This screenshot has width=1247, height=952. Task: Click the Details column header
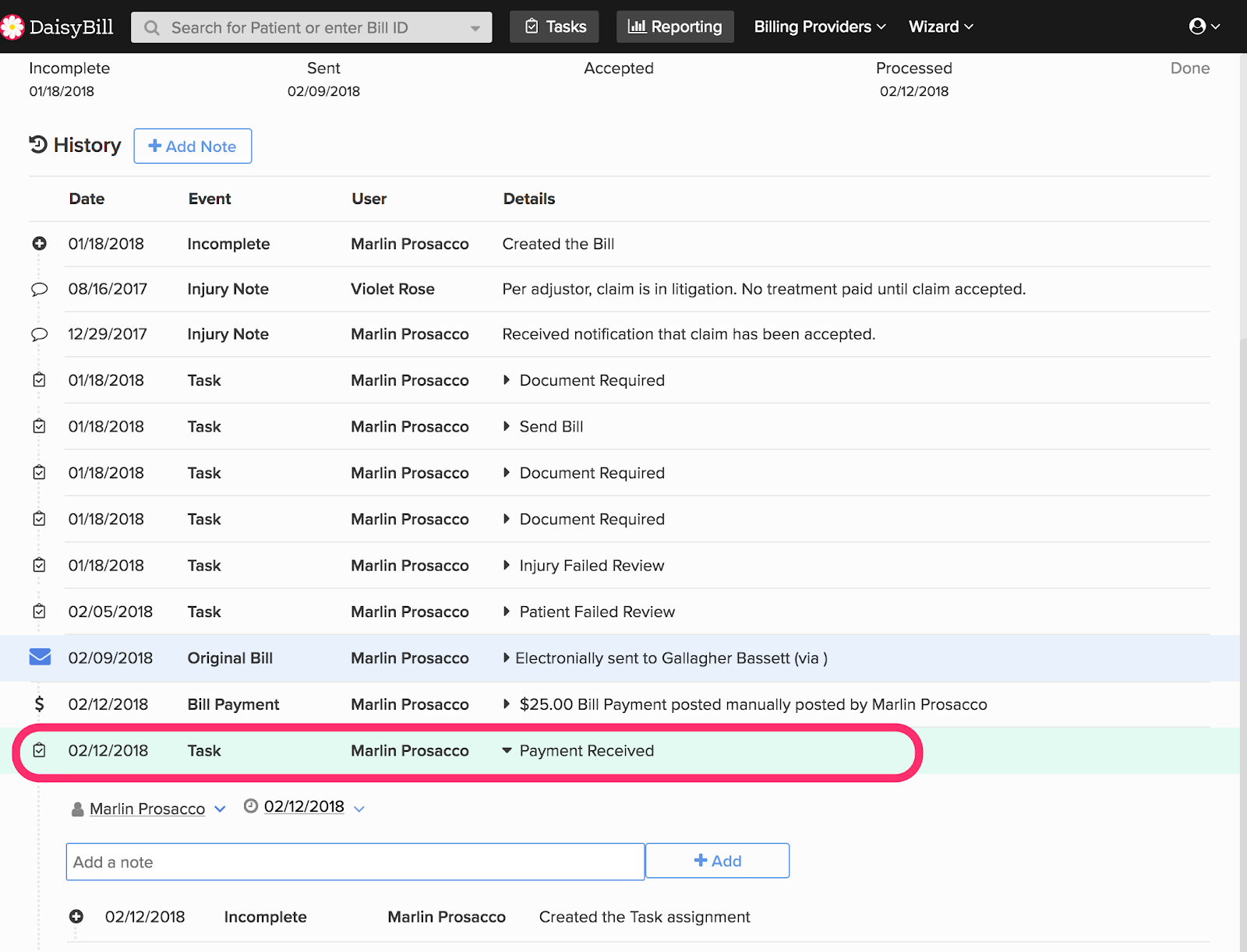(x=529, y=199)
